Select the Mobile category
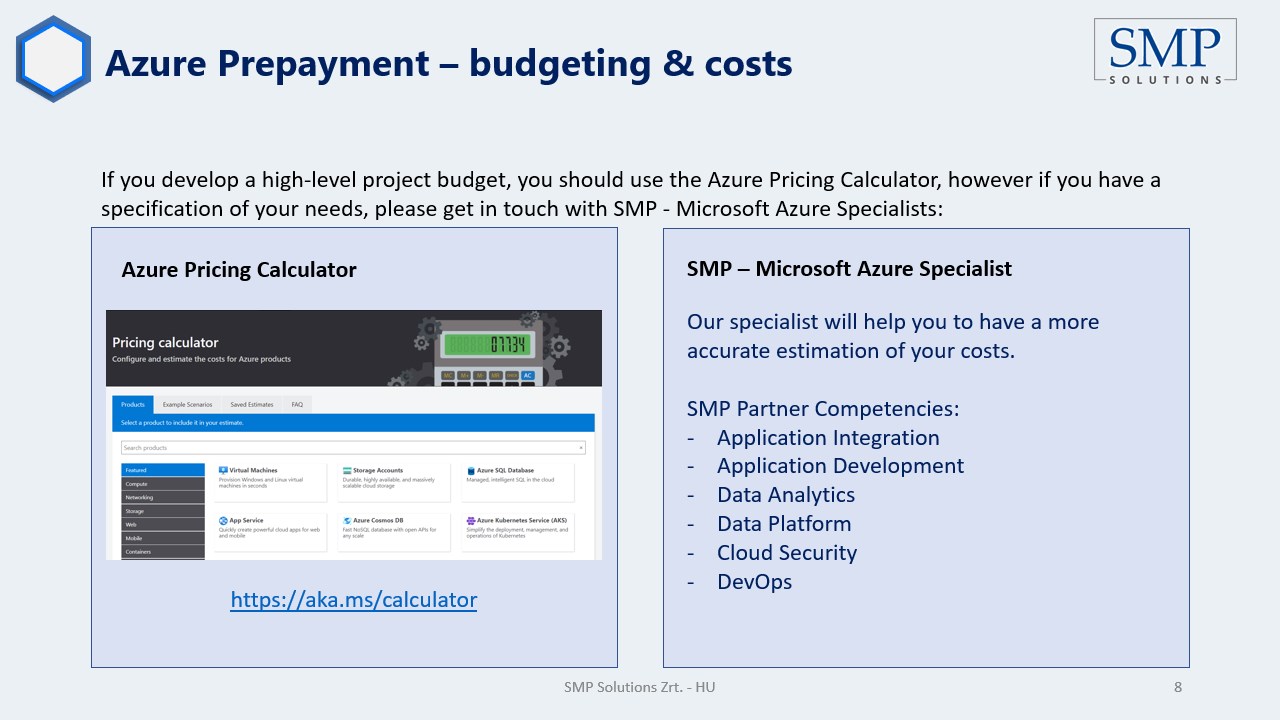 163,538
